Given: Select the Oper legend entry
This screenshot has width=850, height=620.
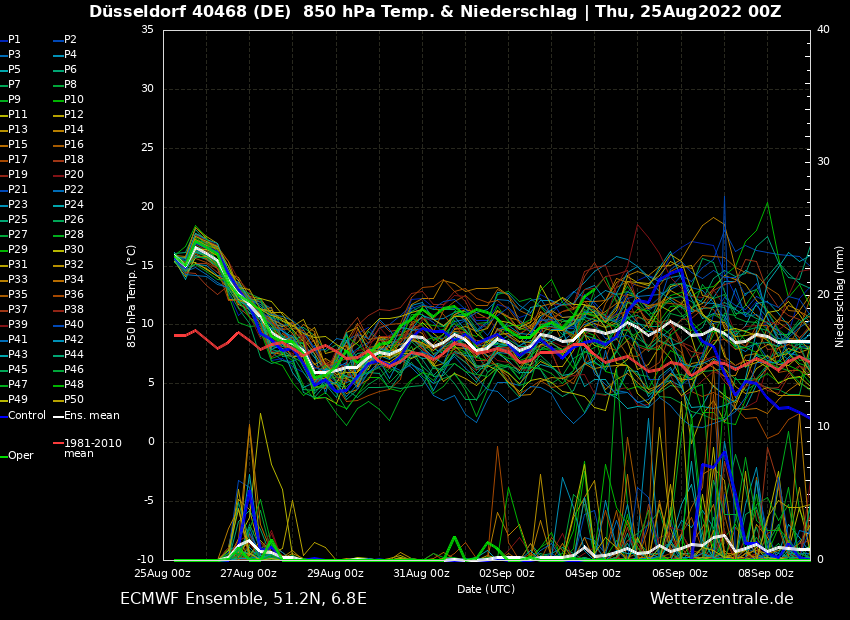Looking at the screenshot, I should point(21,455).
